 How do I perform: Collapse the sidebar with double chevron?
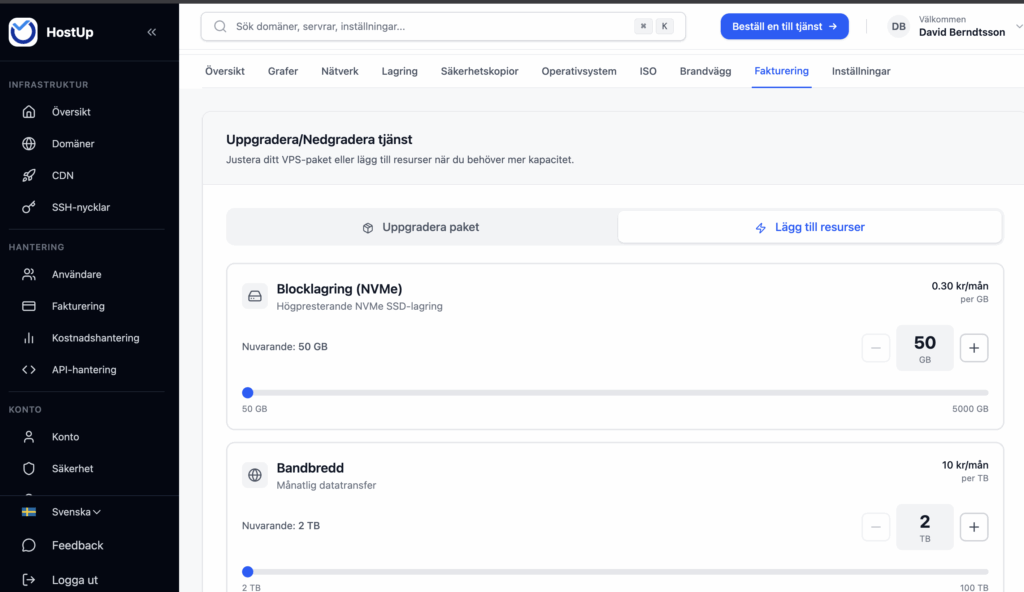152,32
